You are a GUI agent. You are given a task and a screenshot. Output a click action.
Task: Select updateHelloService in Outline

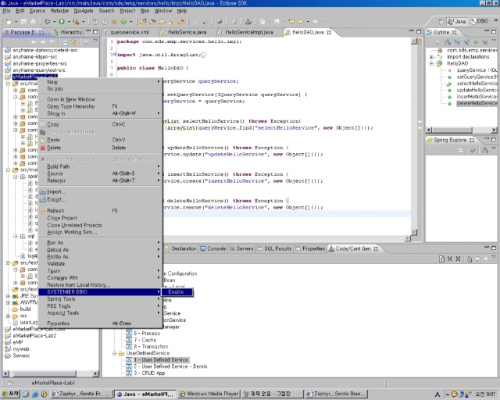[477, 90]
